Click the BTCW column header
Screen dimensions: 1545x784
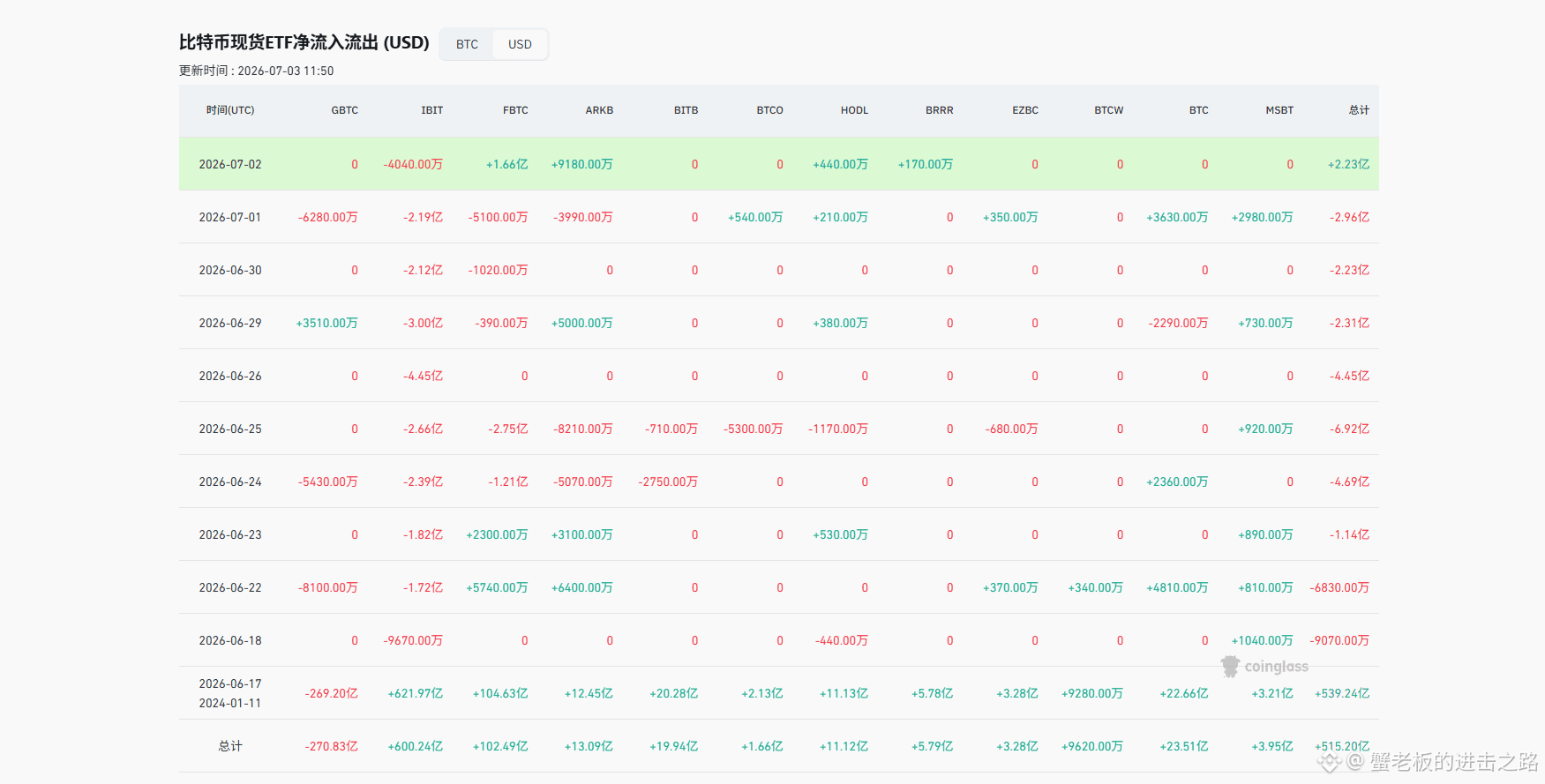[x=1108, y=110]
